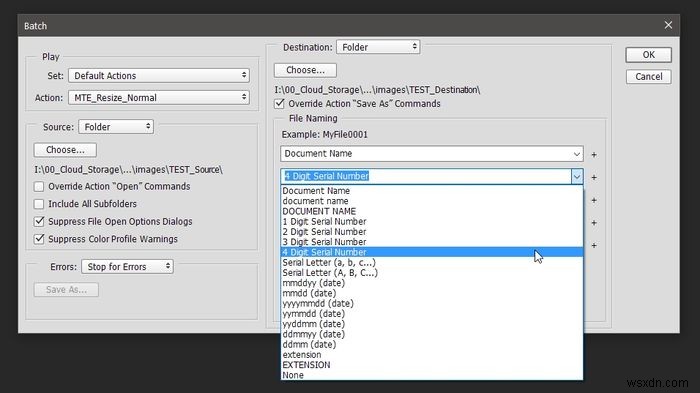Screen dimensions: 700x393
Task: Select yyyymmdd (date) option
Action: [432, 304]
